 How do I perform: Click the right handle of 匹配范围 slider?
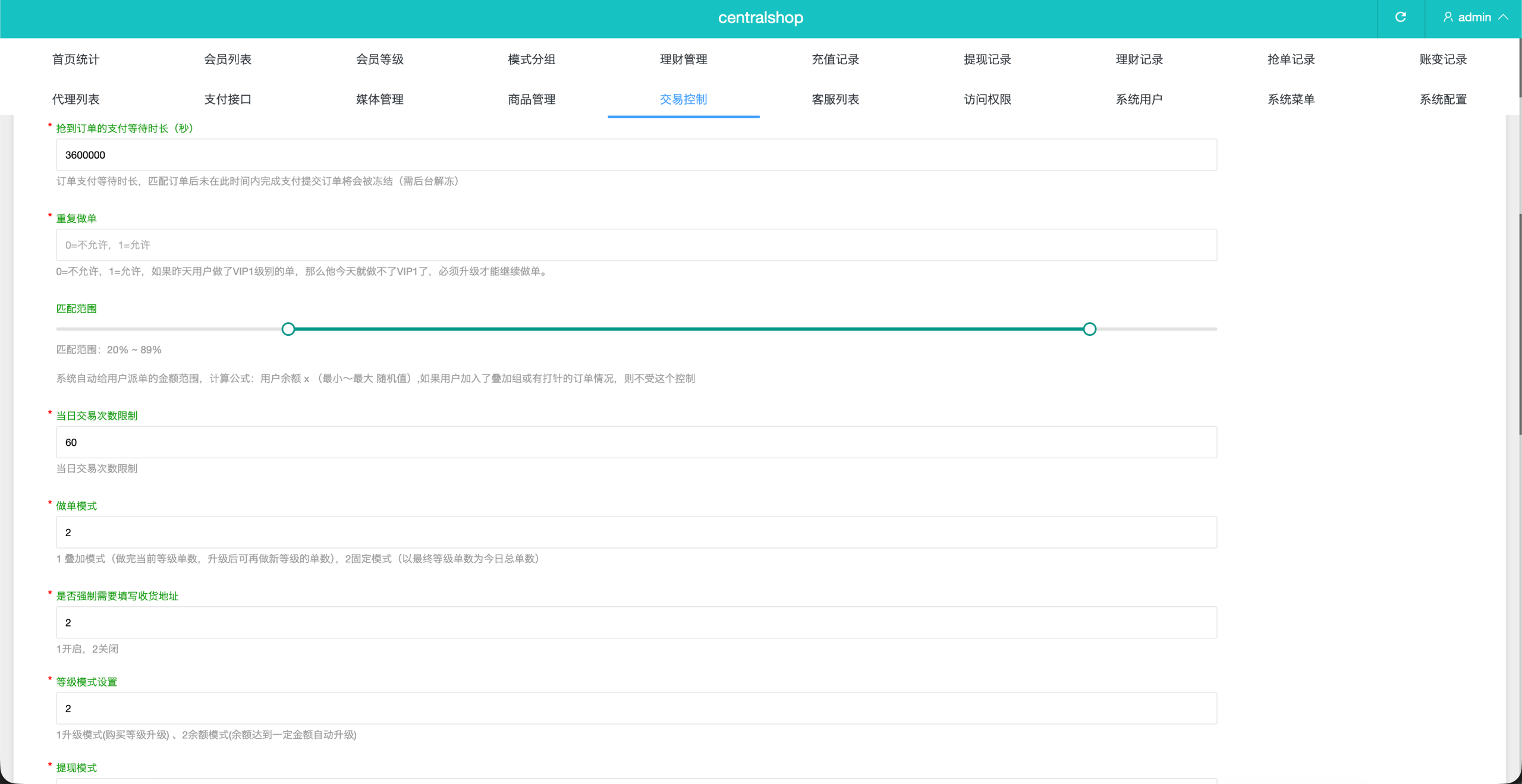click(x=1089, y=329)
